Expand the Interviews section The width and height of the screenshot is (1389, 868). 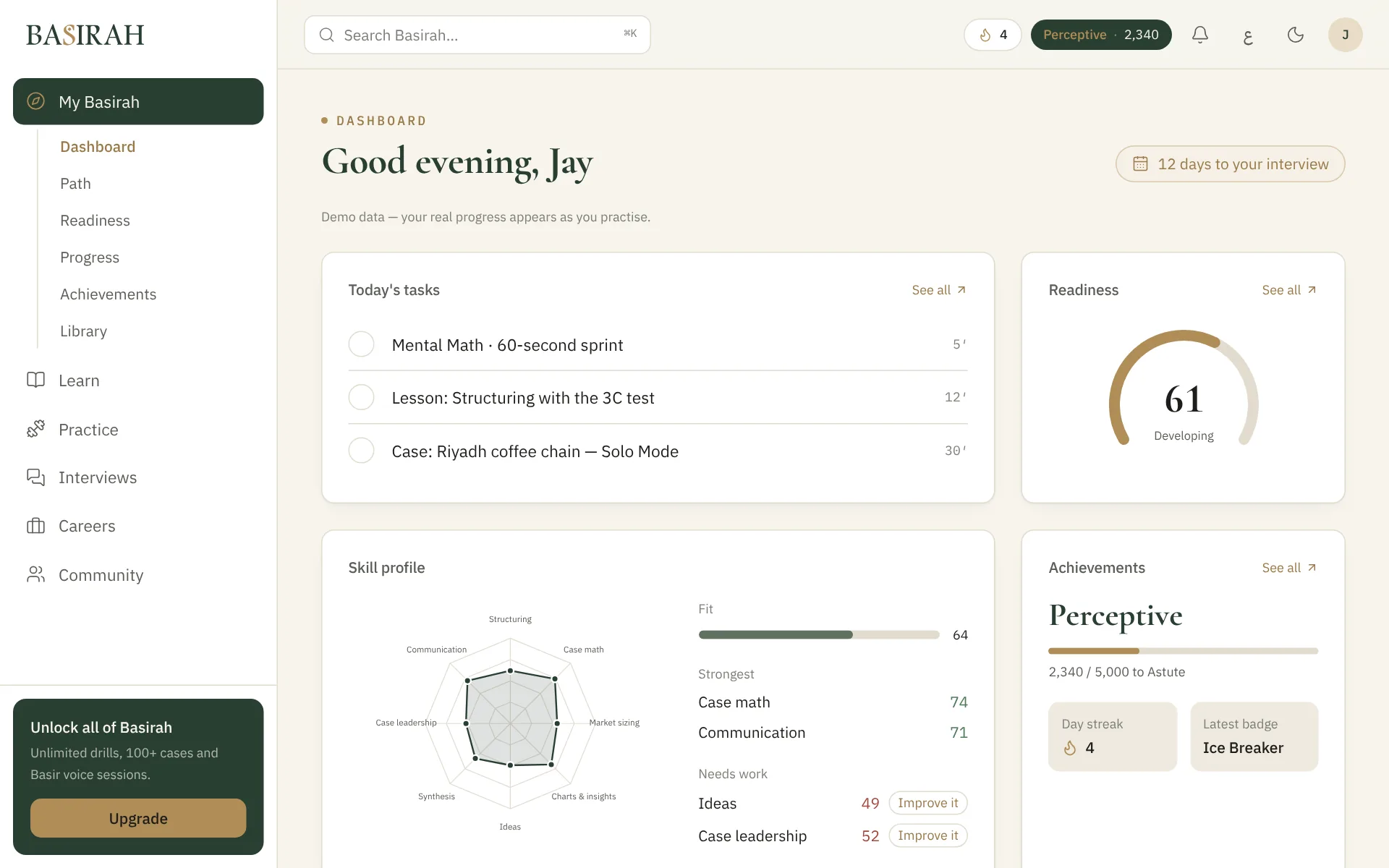138,477
